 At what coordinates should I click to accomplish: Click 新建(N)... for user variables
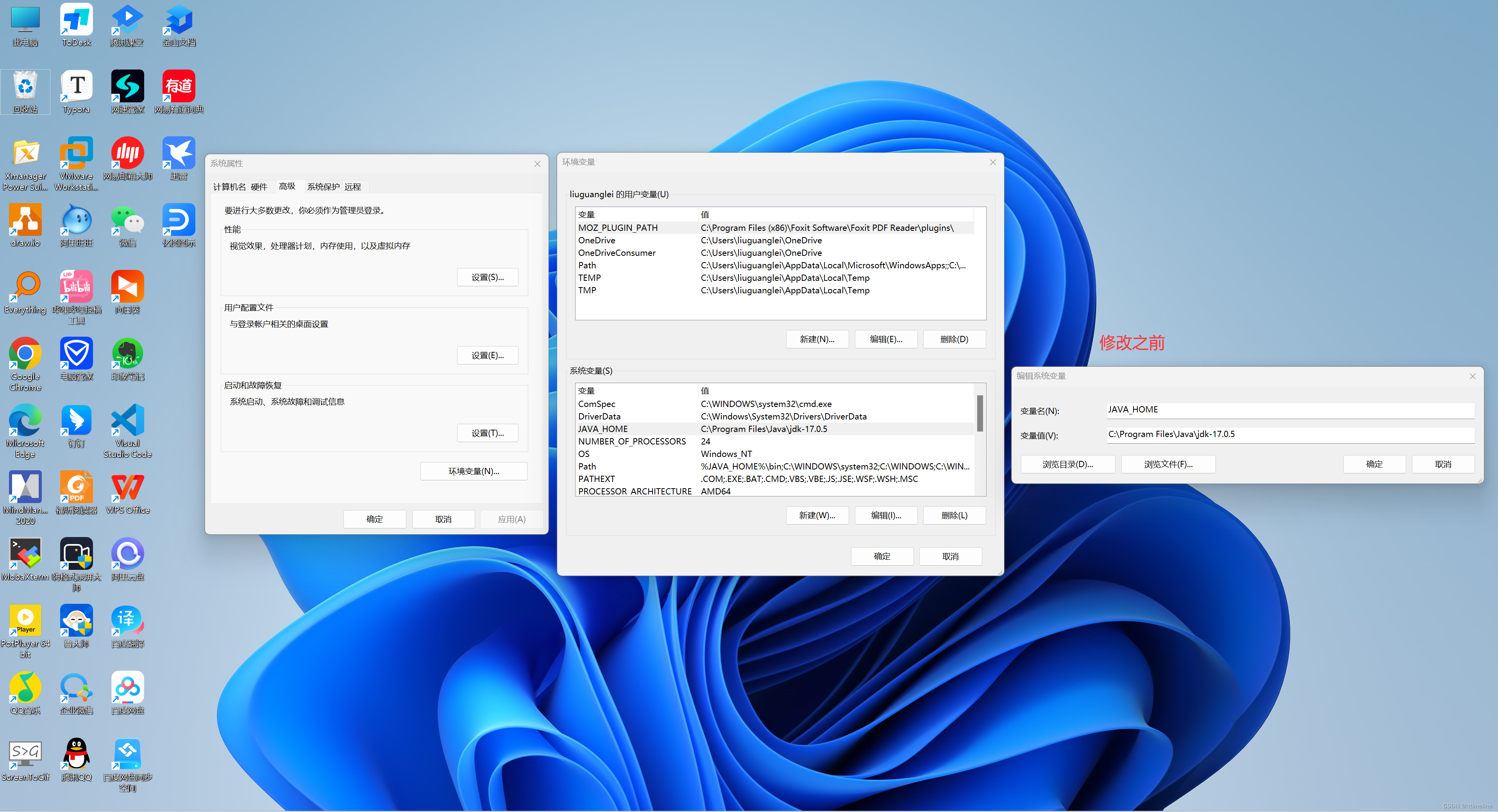817,339
